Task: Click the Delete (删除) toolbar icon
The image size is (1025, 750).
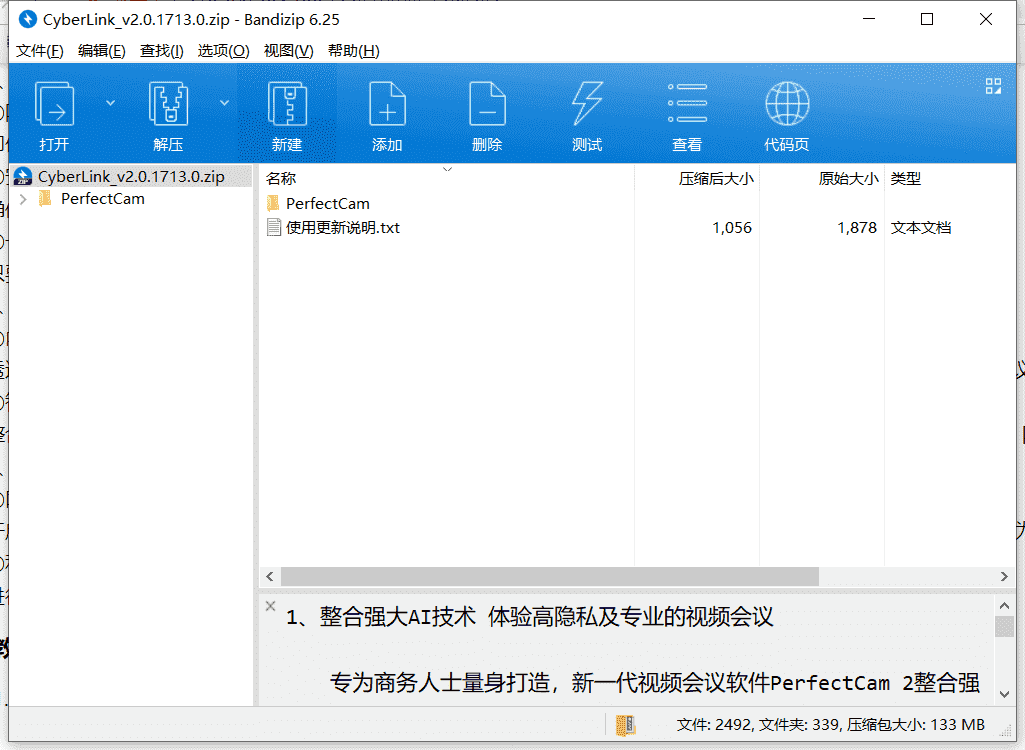Action: pos(487,104)
